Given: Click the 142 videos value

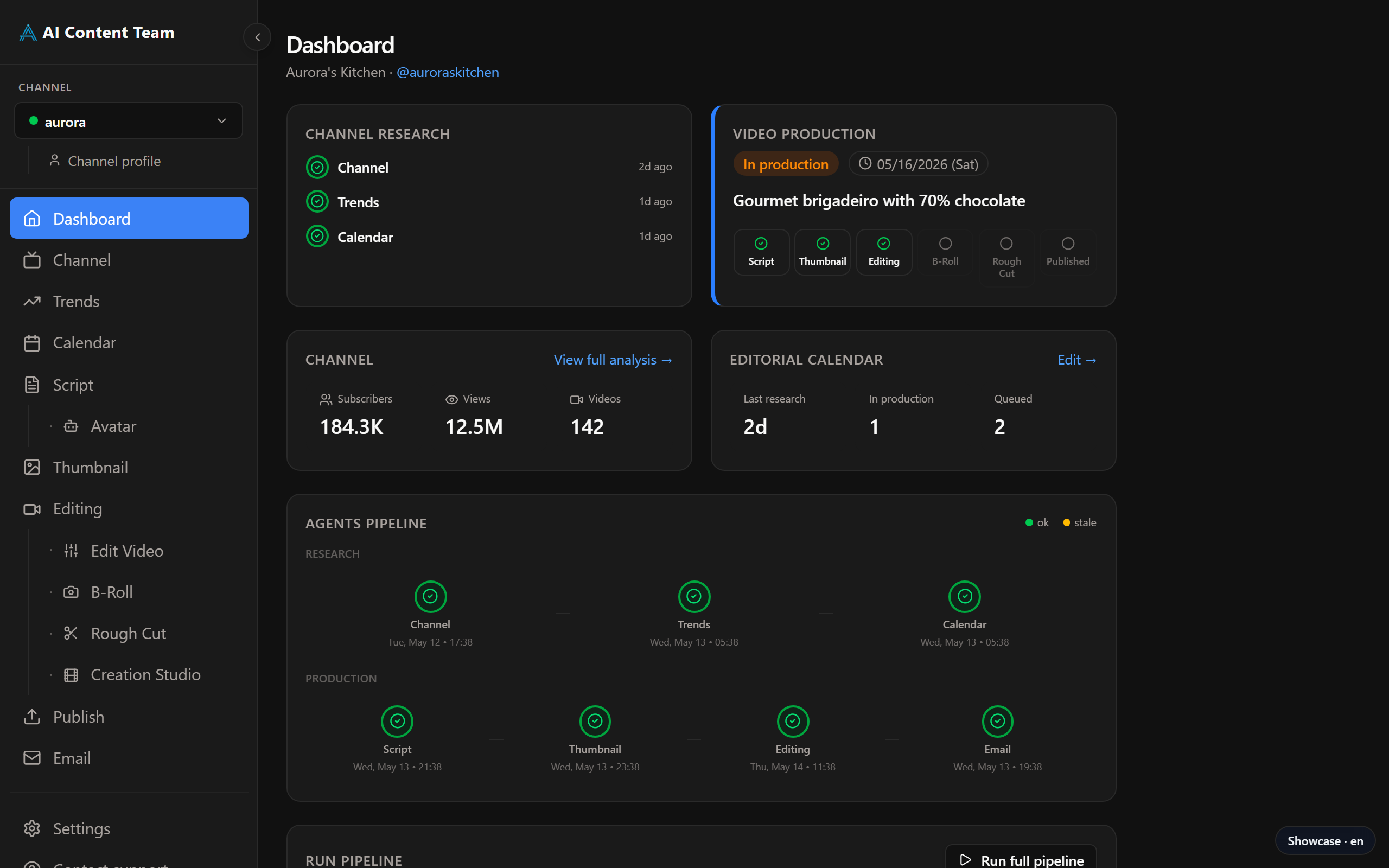Looking at the screenshot, I should (x=587, y=426).
